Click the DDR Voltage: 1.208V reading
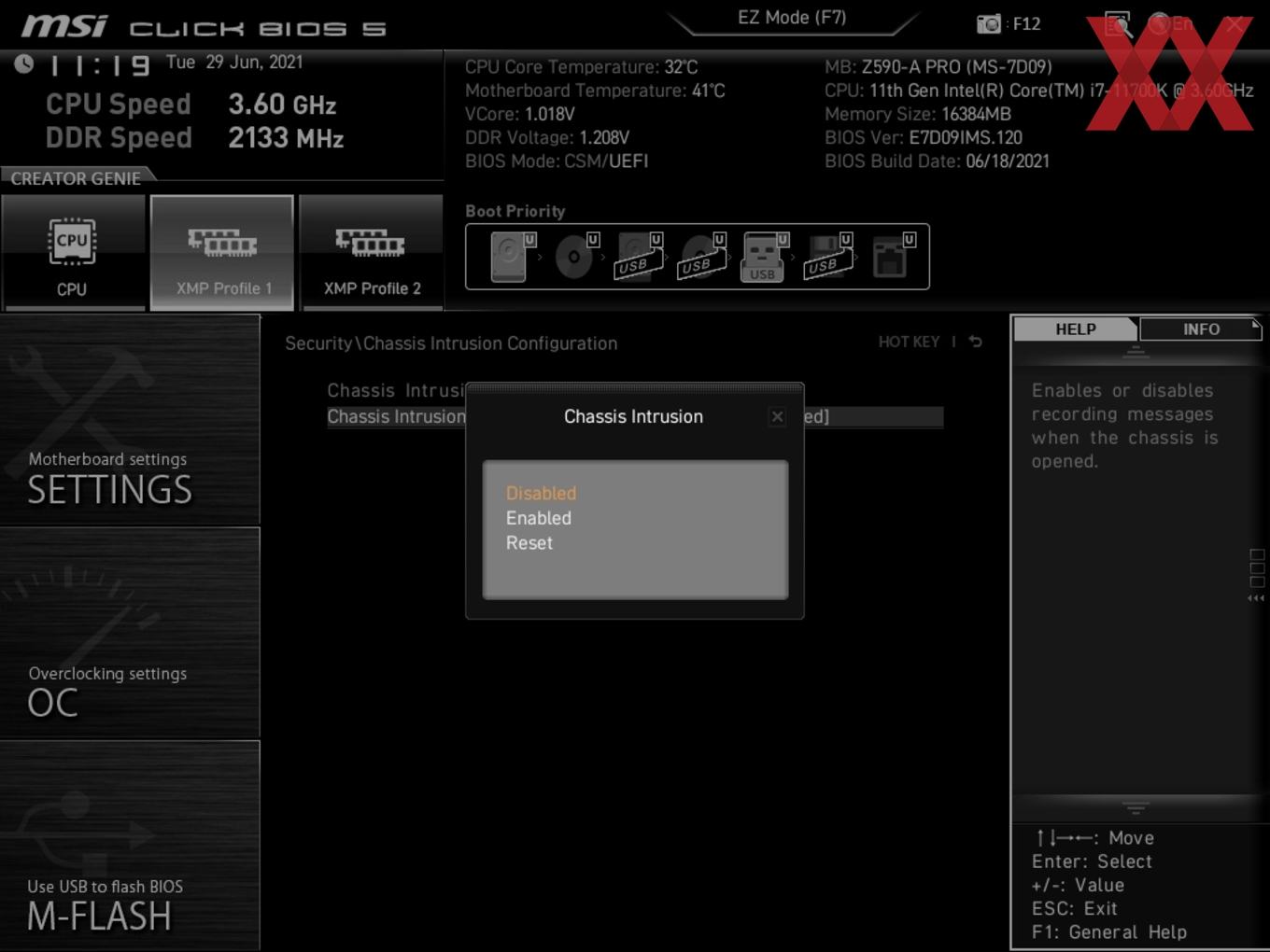Viewport: 1270px width, 952px height. [x=547, y=137]
